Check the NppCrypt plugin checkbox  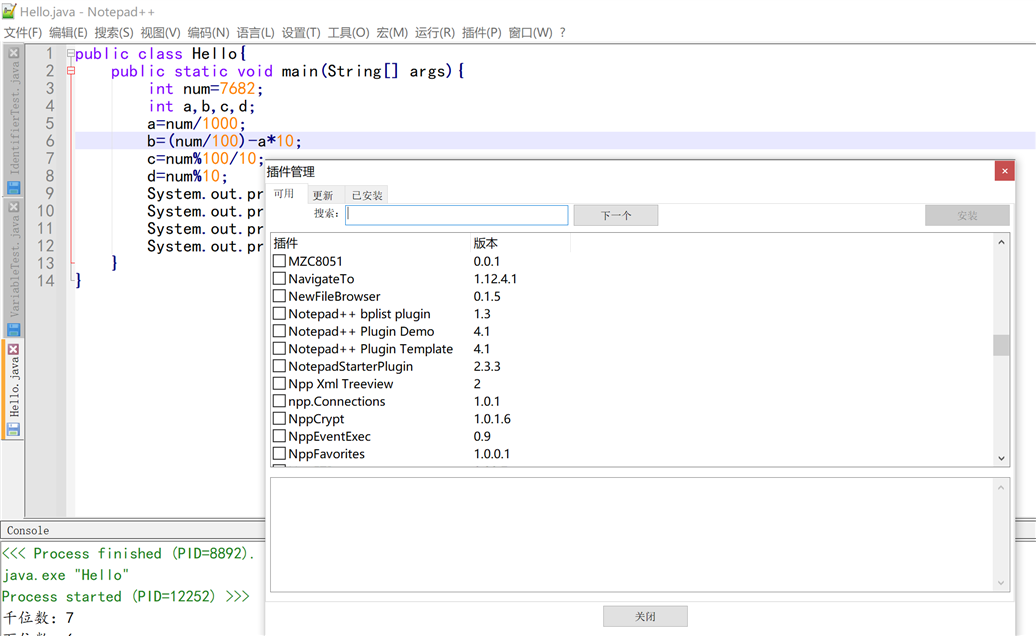279,418
